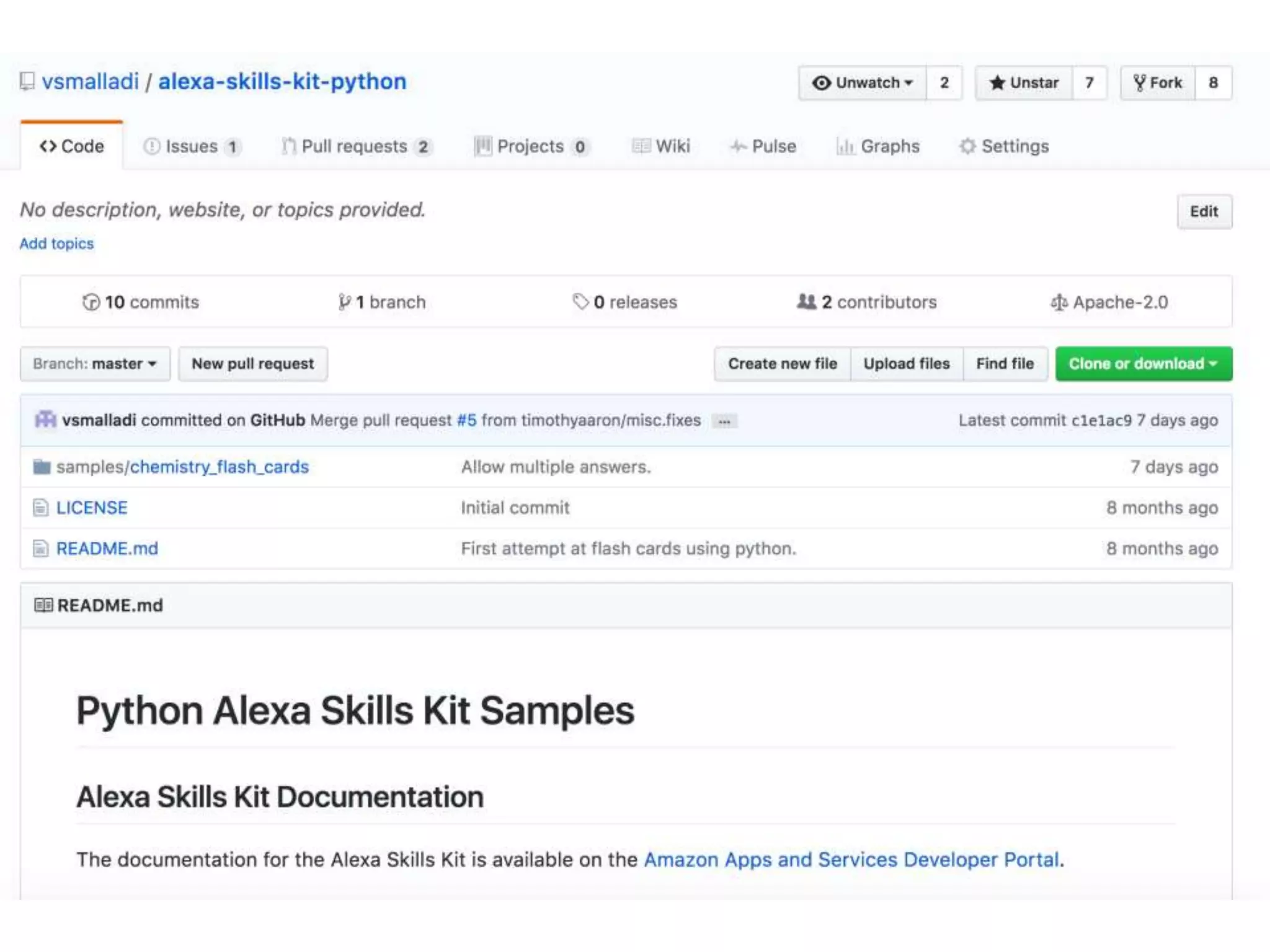1270x952 pixels.
Task: Click the commits history clock icon
Action: pos(91,302)
